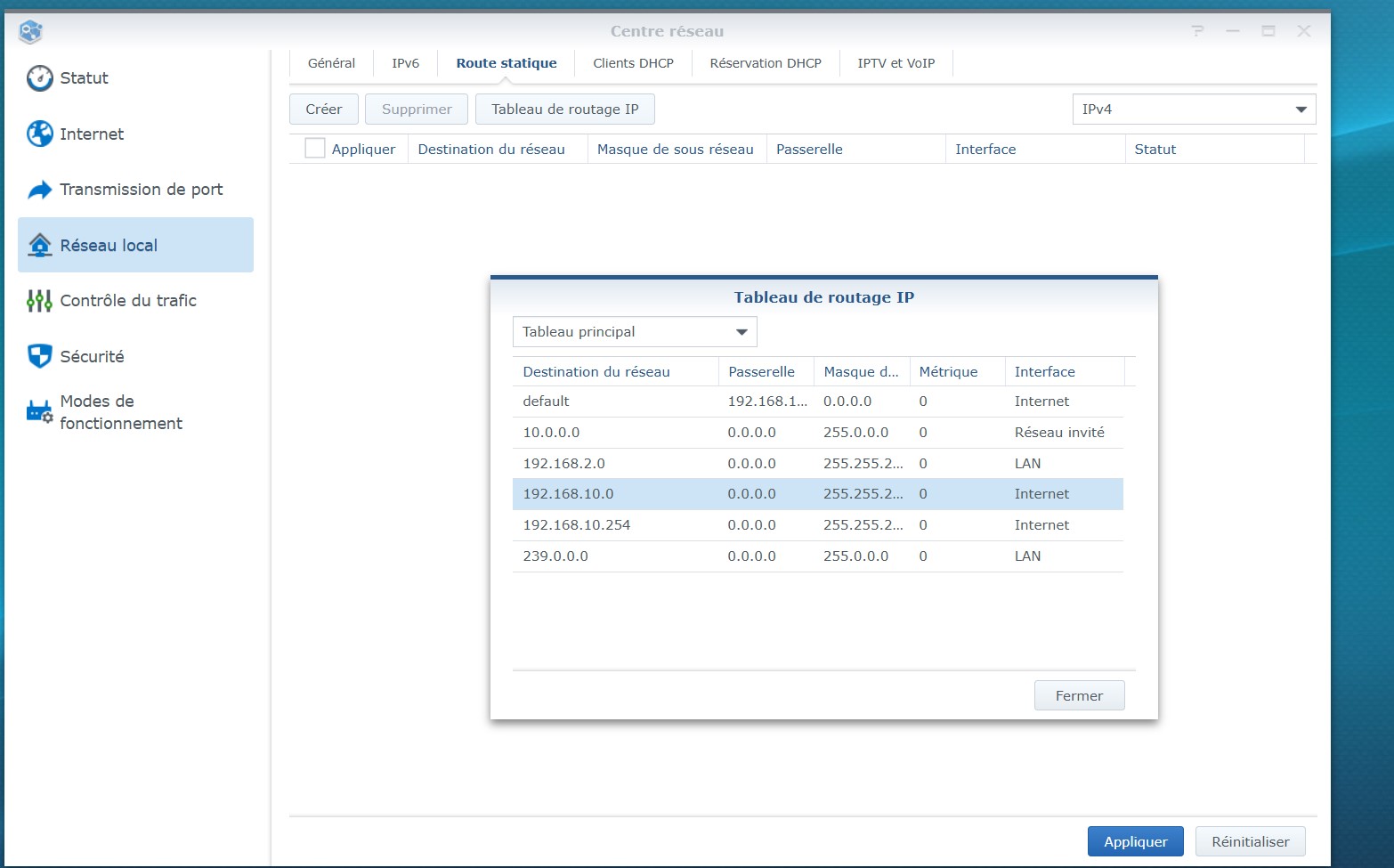The height and width of the screenshot is (868, 1394).
Task: Open the Statut gauge icon
Action: click(x=39, y=78)
